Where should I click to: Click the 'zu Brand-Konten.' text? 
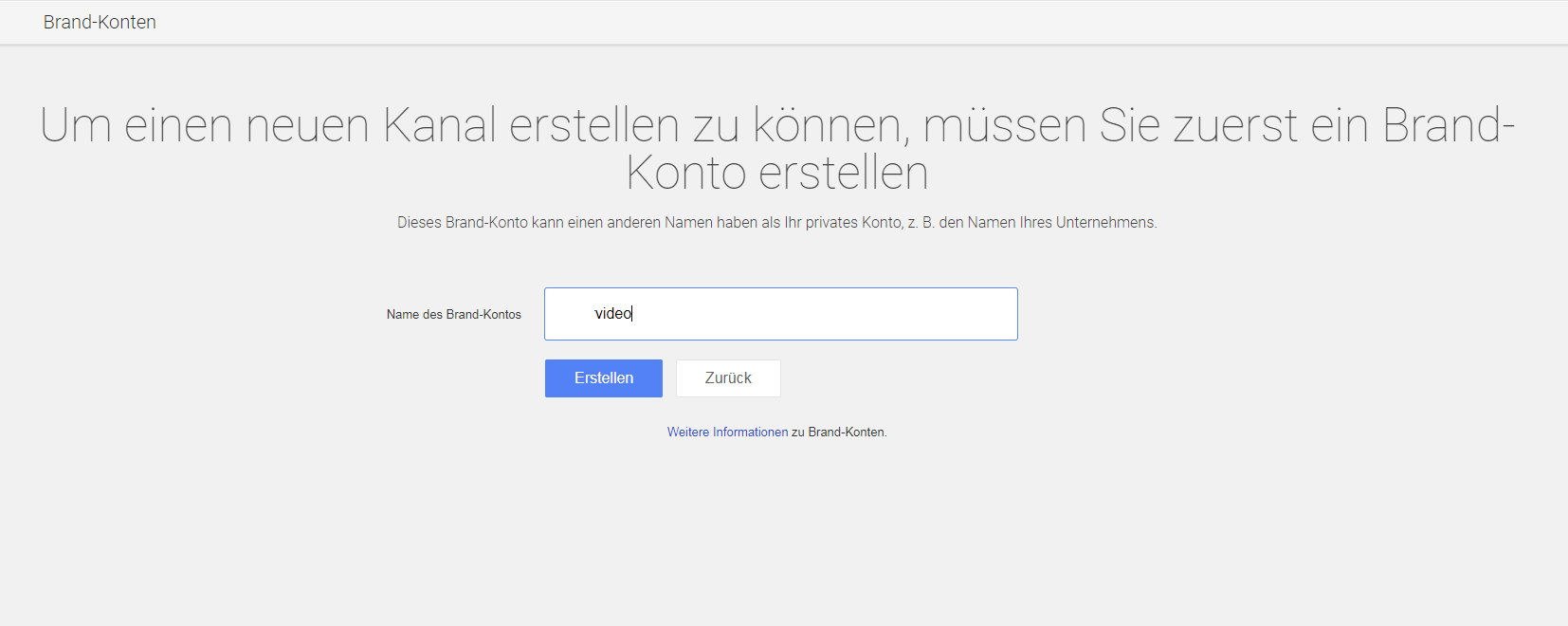tap(839, 432)
